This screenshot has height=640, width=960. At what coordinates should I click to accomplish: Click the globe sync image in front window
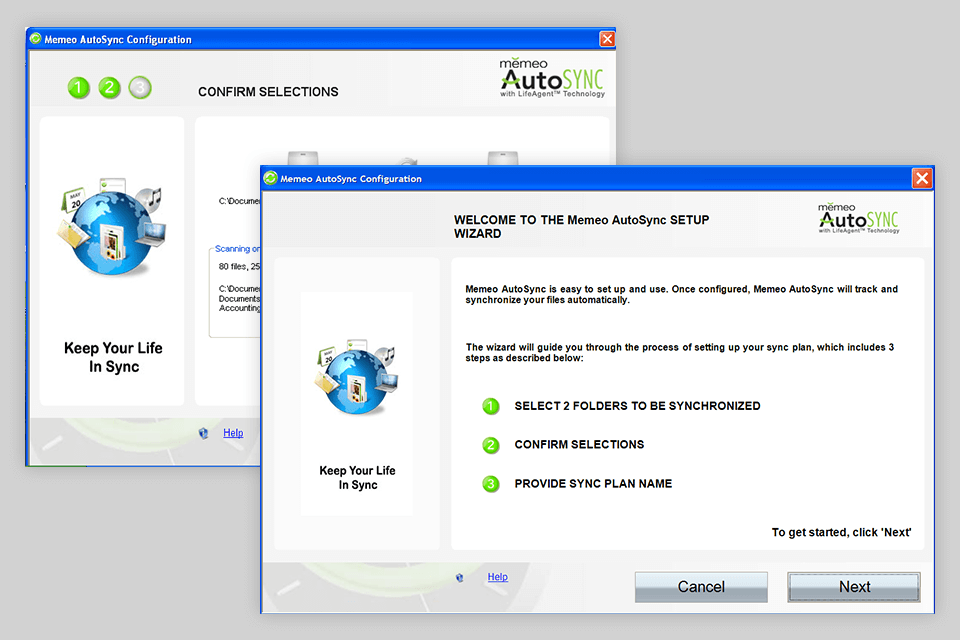click(x=357, y=377)
